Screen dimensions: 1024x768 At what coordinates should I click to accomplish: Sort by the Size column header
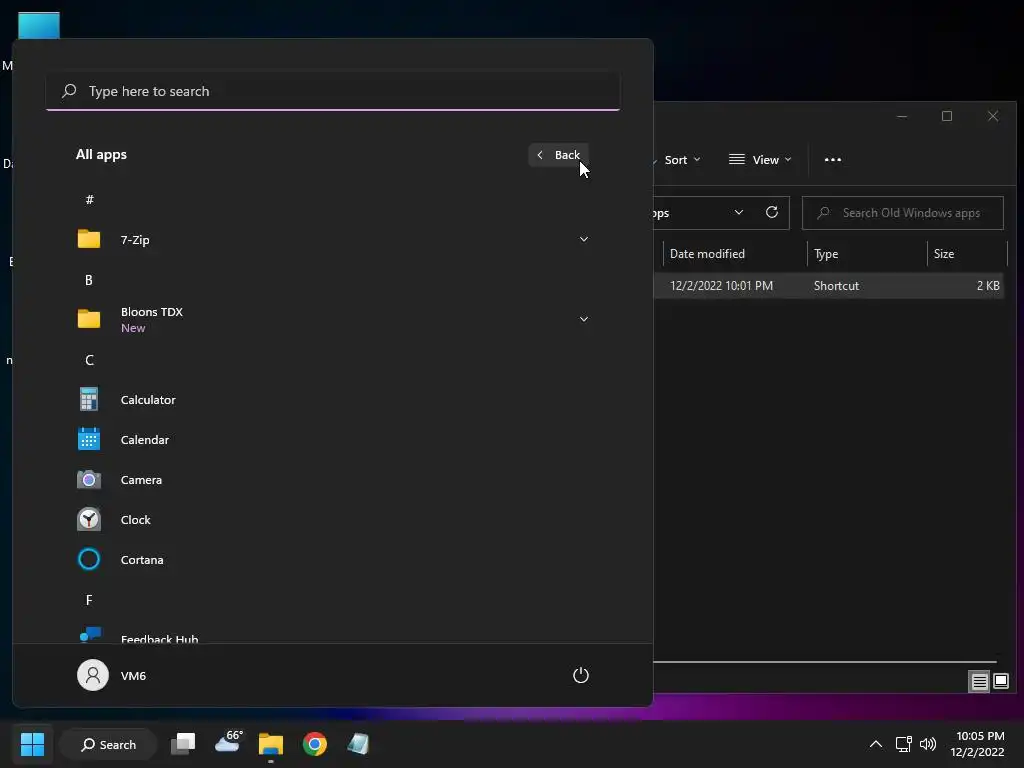968,253
